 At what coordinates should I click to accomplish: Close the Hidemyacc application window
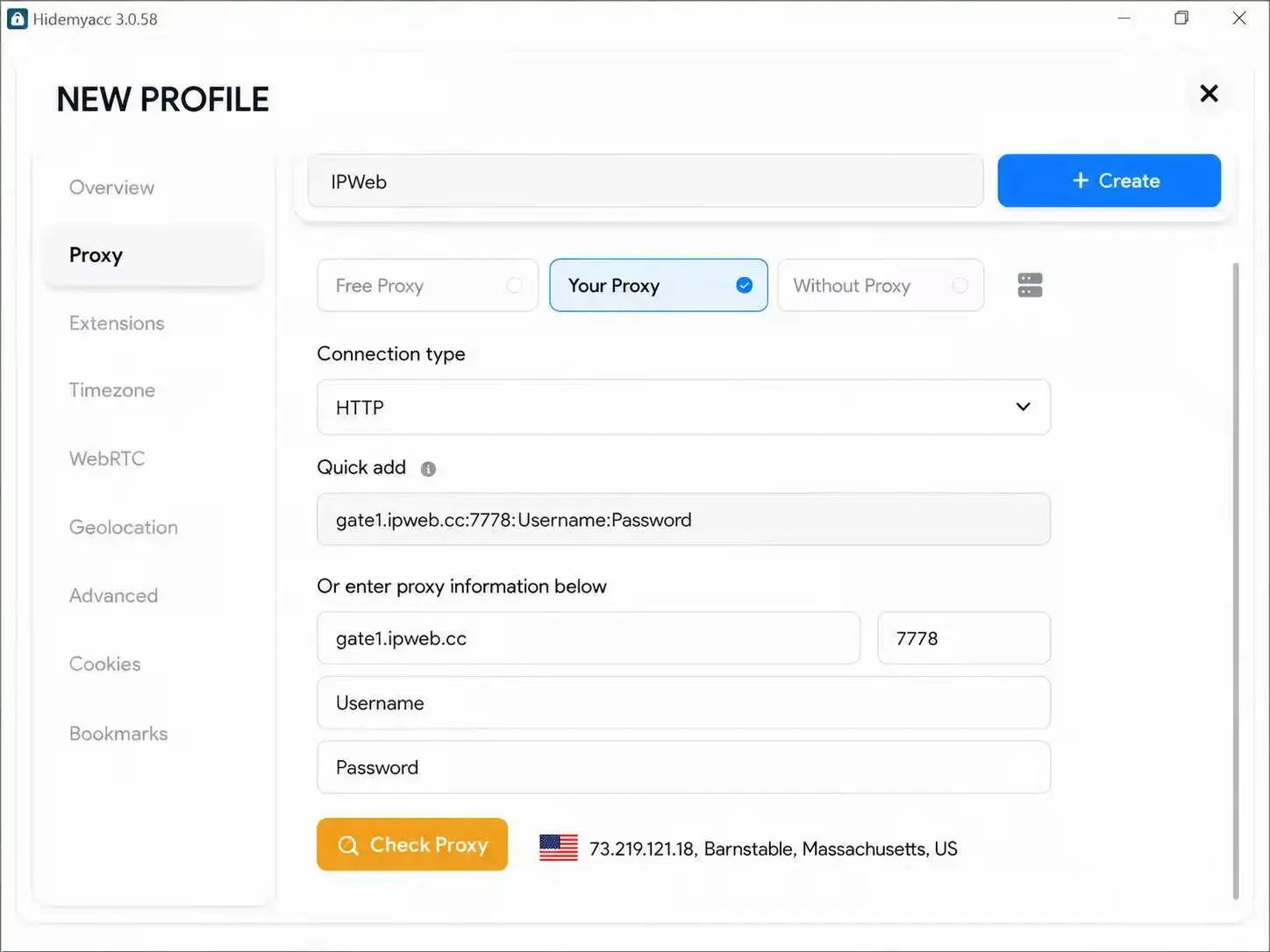point(1238,18)
